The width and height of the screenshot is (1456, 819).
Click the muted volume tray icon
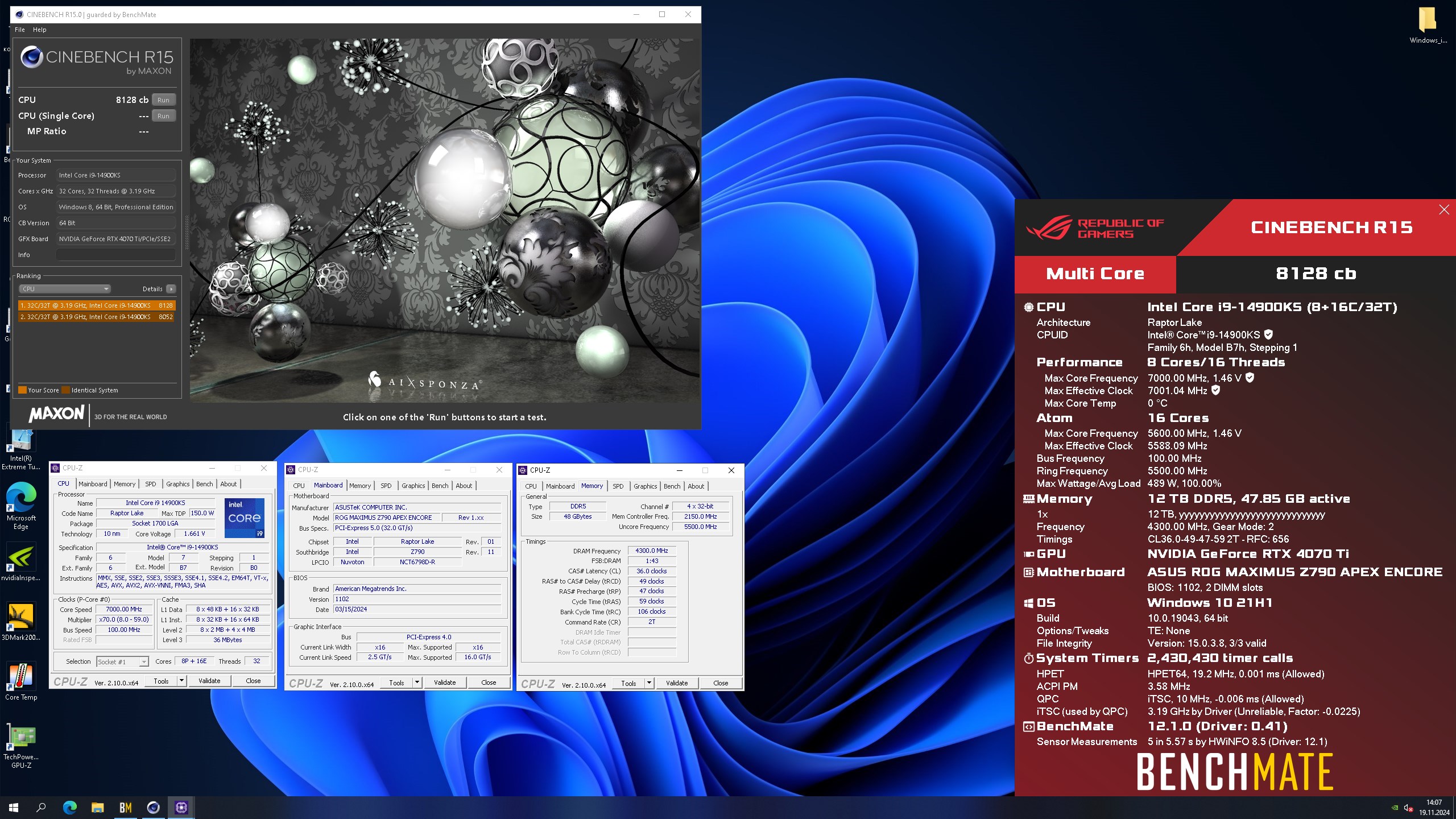tap(1408, 808)
